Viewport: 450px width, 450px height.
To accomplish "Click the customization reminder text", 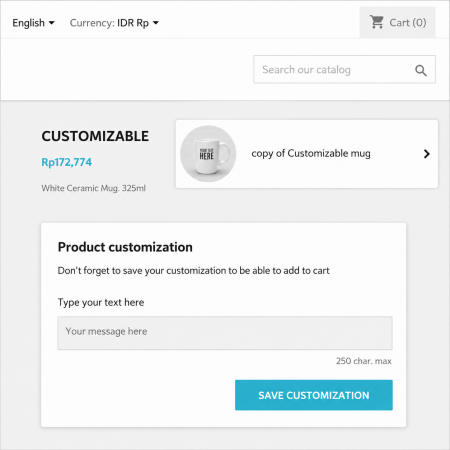I will 193,271.
